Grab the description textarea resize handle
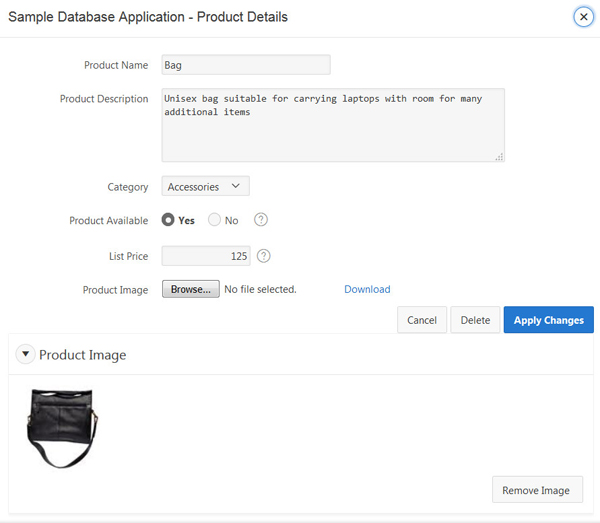The width and height of the screenshot is (600, 523). (499, 156)
